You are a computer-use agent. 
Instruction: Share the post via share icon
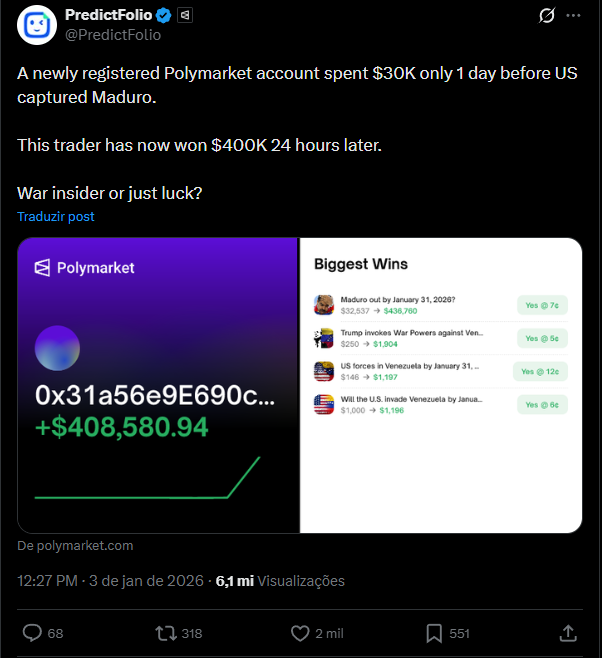568,633
